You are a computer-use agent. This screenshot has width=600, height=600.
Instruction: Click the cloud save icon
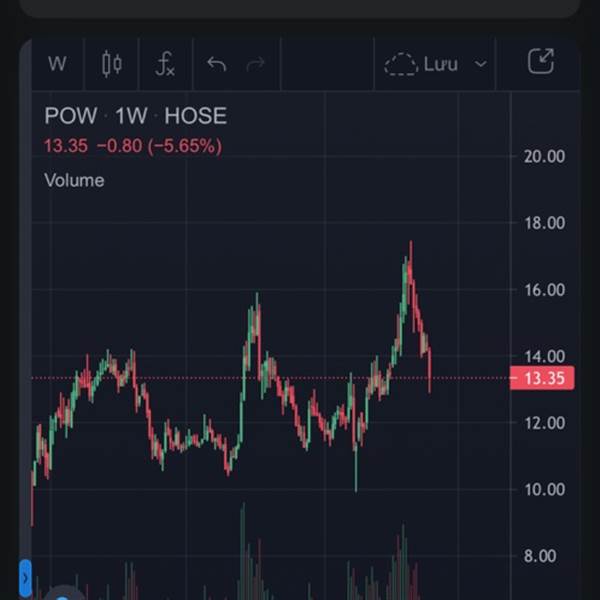tap(400, 65)
